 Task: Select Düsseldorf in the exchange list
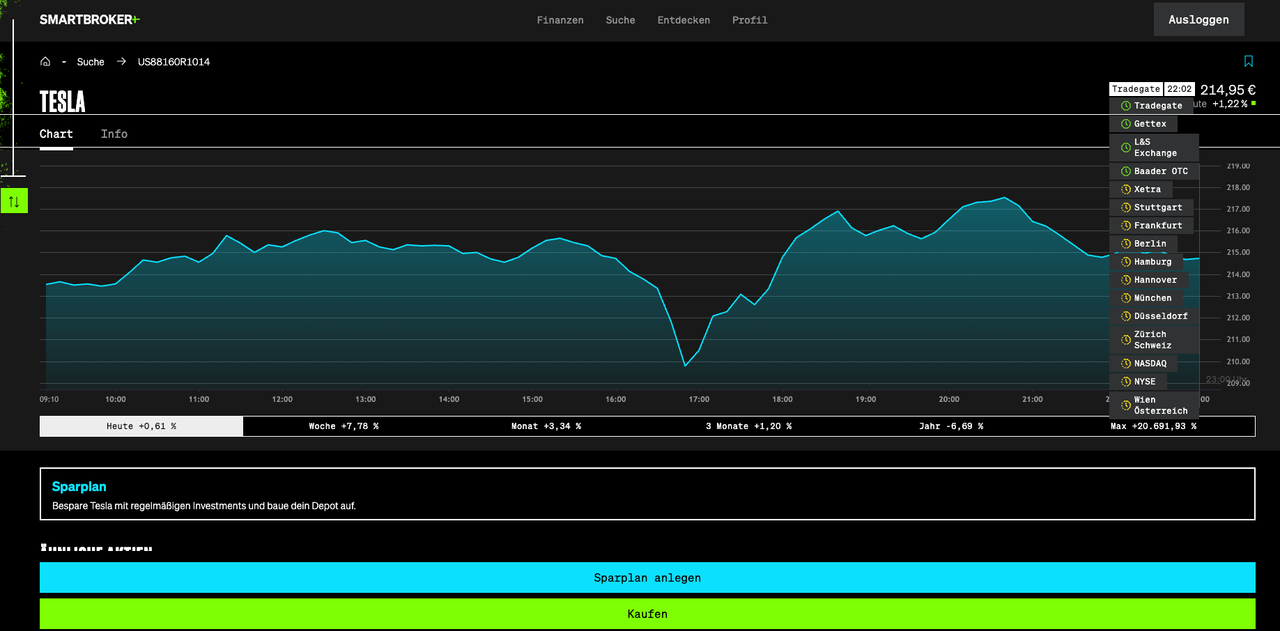1154,315
